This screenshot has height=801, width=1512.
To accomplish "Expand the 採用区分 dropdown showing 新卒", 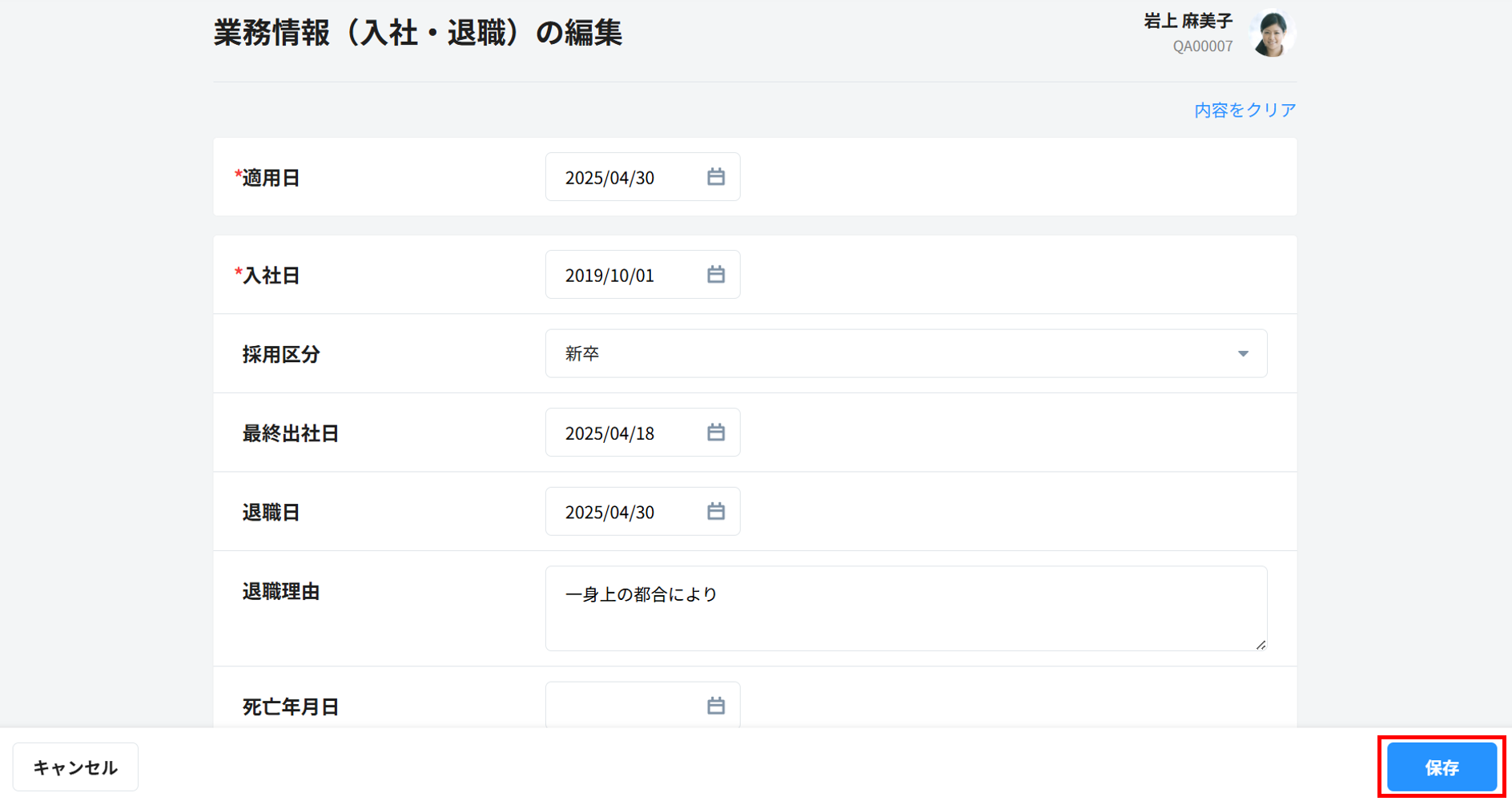I will pos(905,353).
